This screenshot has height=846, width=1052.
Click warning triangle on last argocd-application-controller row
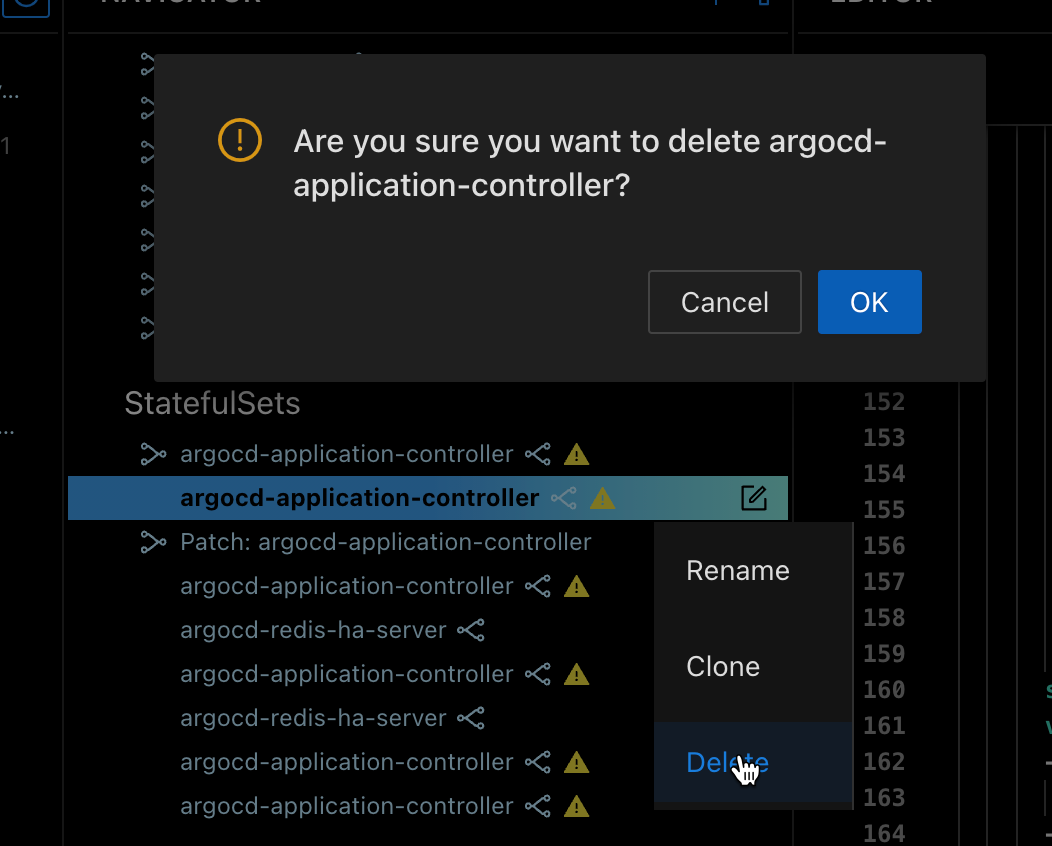tap(576, 806)
